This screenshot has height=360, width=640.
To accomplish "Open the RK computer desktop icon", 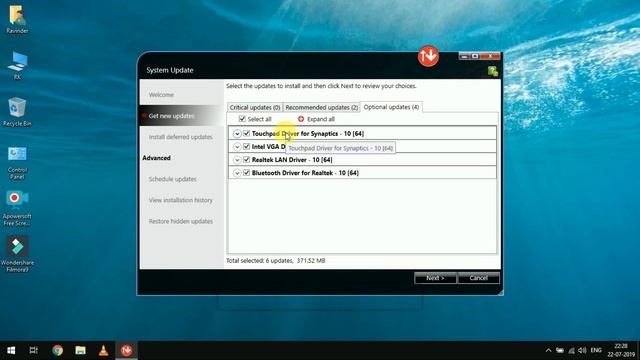I will 17,65.
